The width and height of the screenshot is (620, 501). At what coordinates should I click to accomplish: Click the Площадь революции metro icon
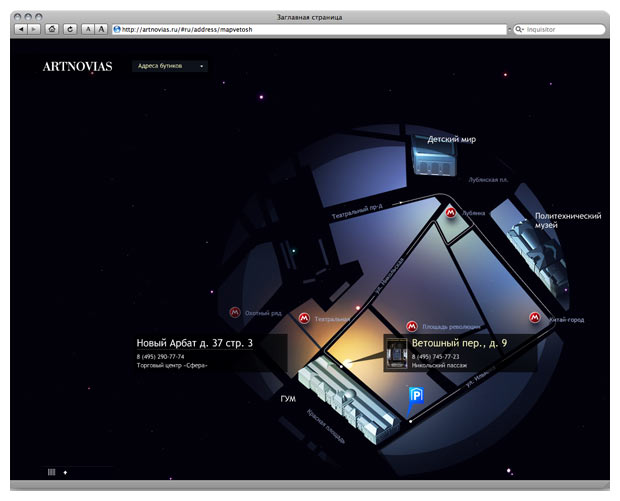click(411, 326)
